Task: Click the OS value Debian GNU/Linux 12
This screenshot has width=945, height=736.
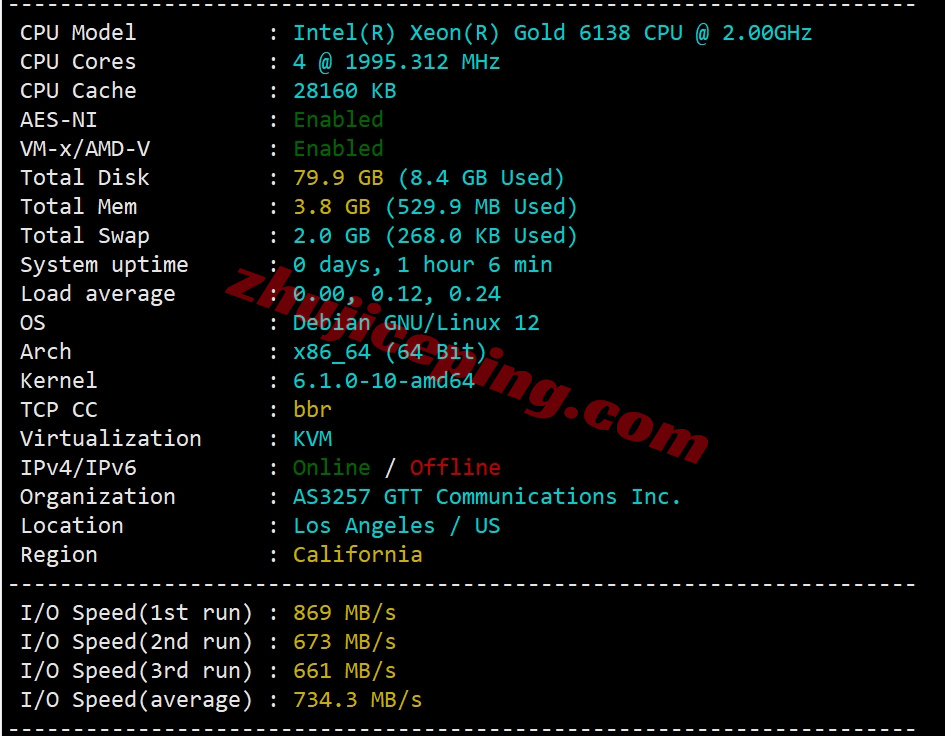Action: tap(416, 322)
